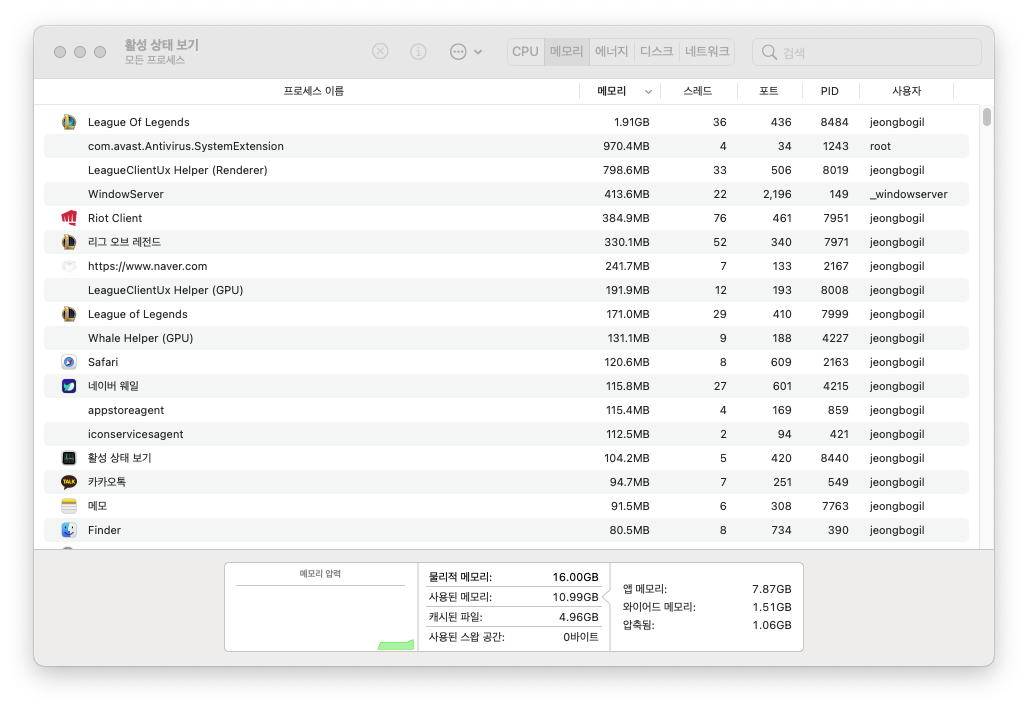Viewport: 1028px width, 708px height.
Task: Click the 와이어드 메모리 1.51GB entry
Action: pyautogui.click(x=707, y=607)
